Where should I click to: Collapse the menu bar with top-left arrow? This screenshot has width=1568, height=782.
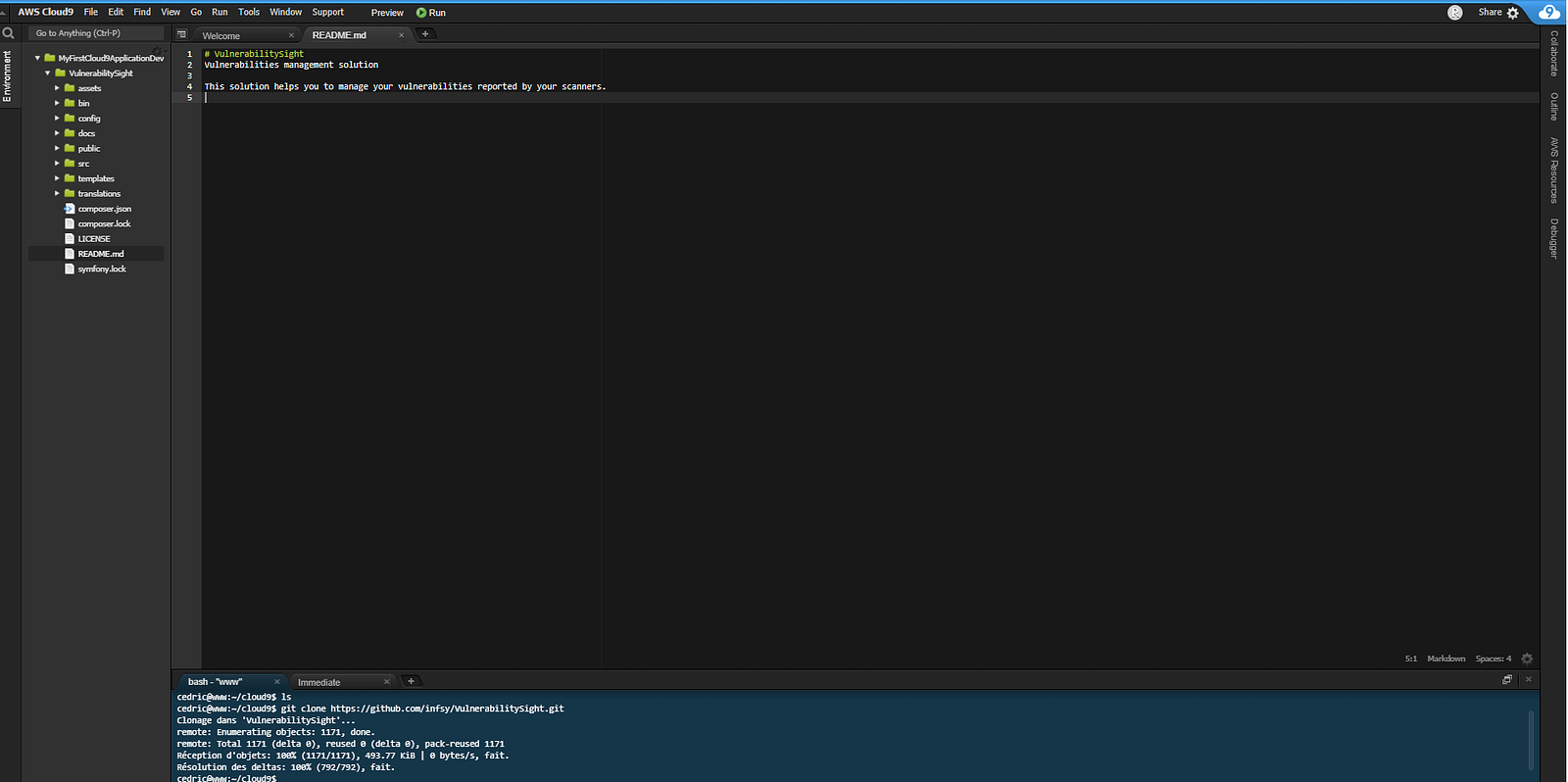[x=4, y=13]
